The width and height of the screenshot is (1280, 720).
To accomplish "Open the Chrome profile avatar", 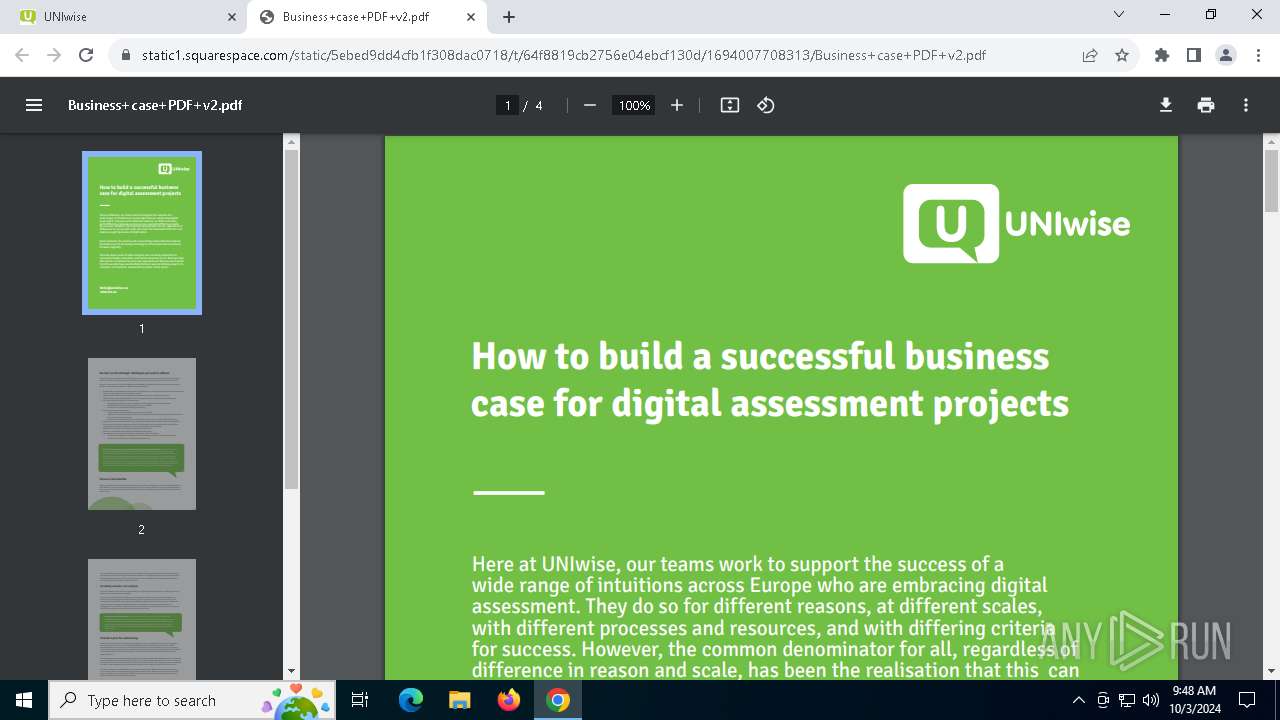I will coord(1226,55).
